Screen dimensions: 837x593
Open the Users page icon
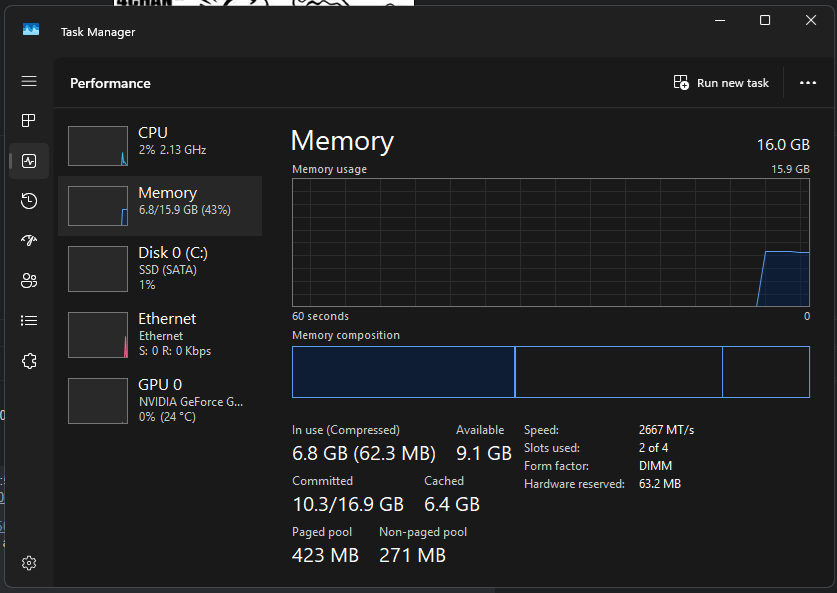pos(29,281)
